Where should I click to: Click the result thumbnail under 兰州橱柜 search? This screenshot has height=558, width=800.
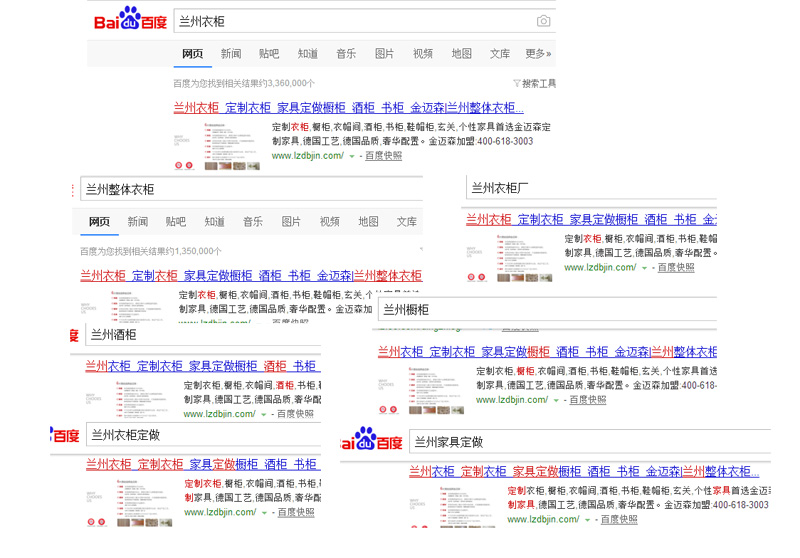tap(421, 390)
